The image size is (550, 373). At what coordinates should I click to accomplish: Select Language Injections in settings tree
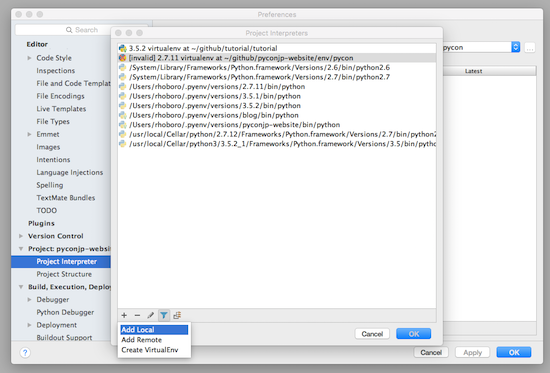(70, 172)
